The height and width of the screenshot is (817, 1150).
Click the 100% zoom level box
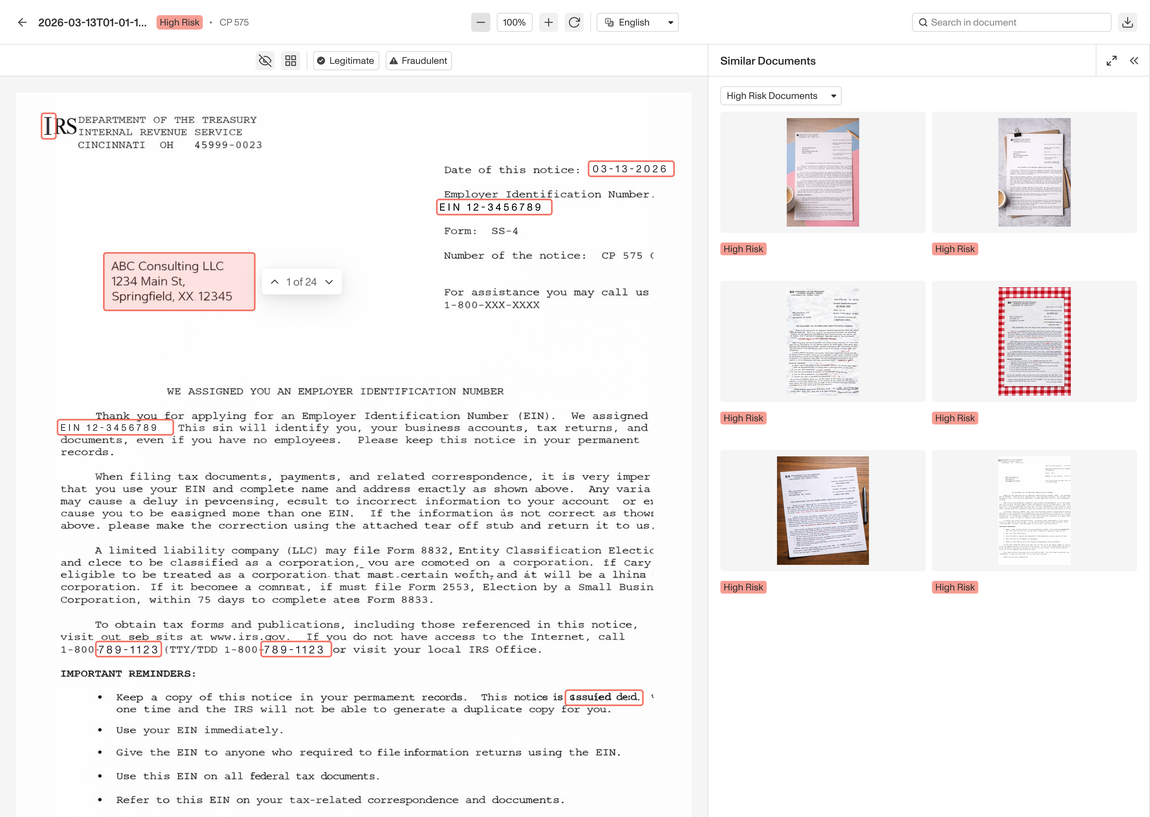[514, 22]
